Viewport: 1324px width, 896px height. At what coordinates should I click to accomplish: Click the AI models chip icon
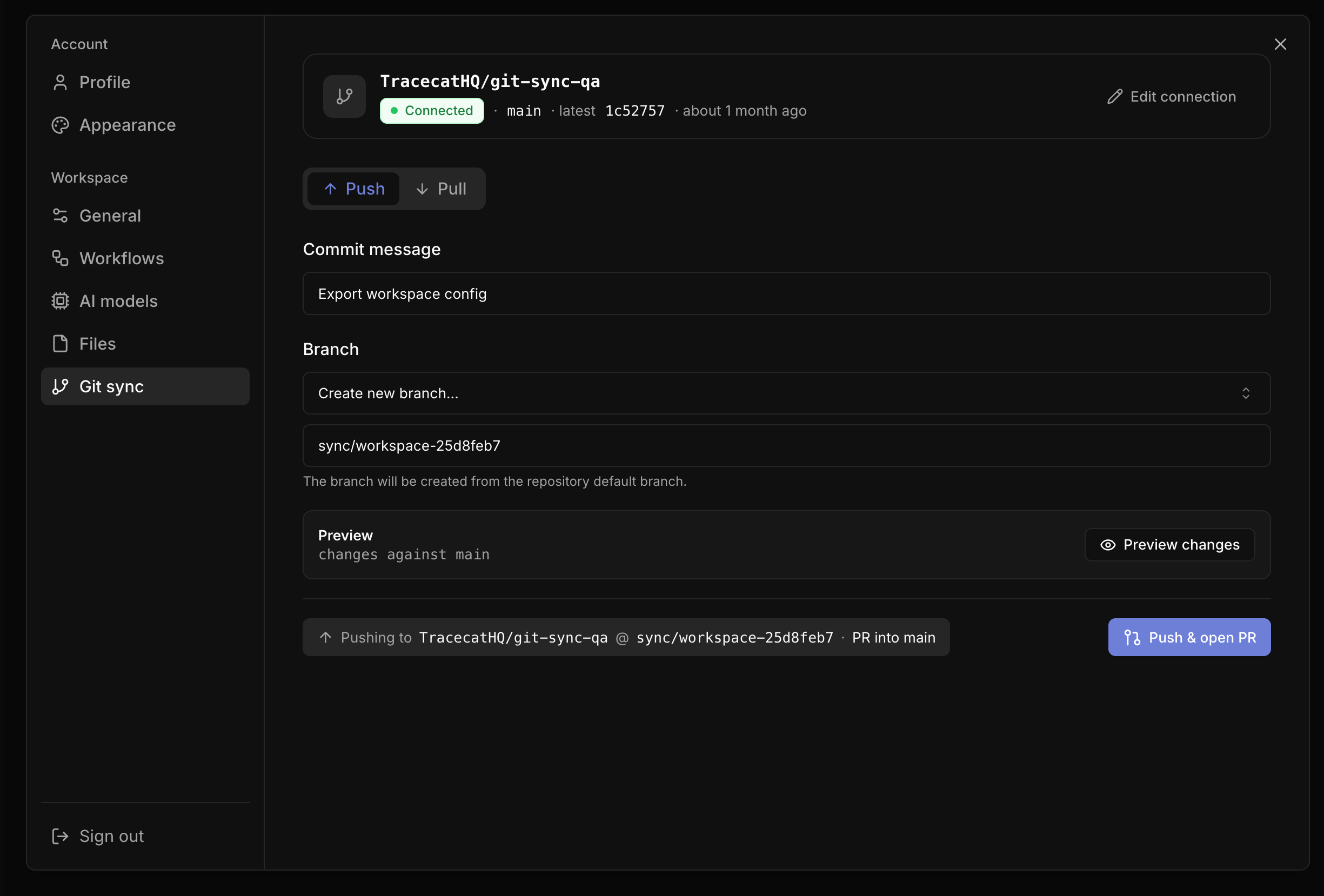(x=60, y=302)
